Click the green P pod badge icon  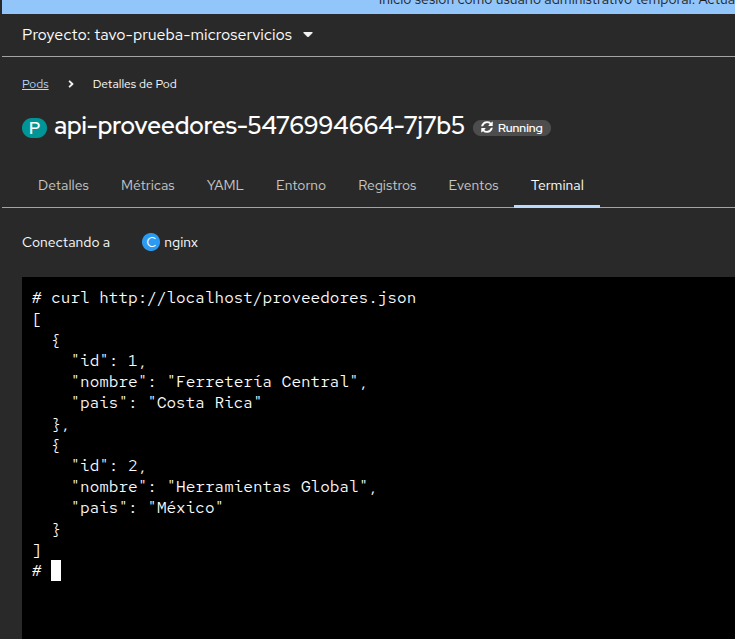(35, 128)
